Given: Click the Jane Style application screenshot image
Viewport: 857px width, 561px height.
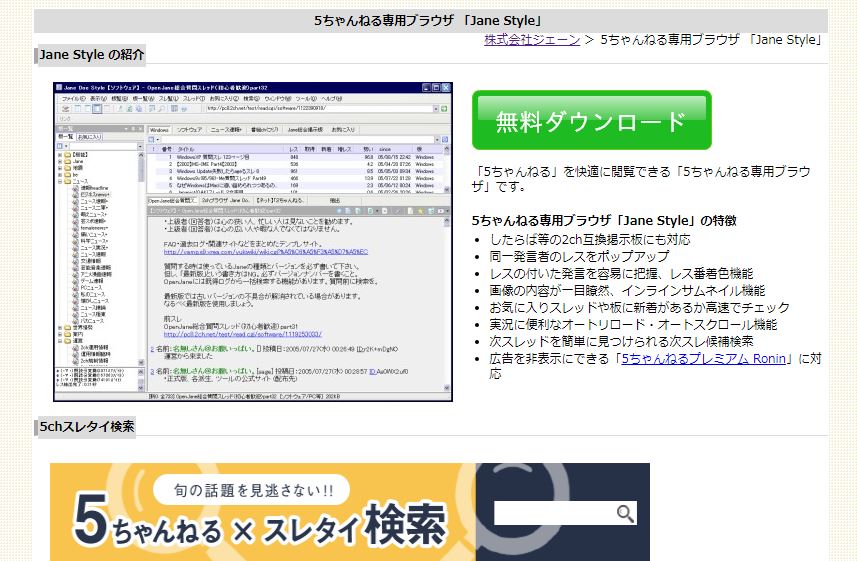Looking at the screenshot, I should (x=253, y=242).
